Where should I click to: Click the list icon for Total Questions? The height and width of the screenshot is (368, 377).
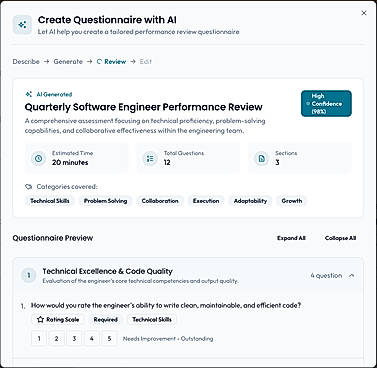(150, 158)
